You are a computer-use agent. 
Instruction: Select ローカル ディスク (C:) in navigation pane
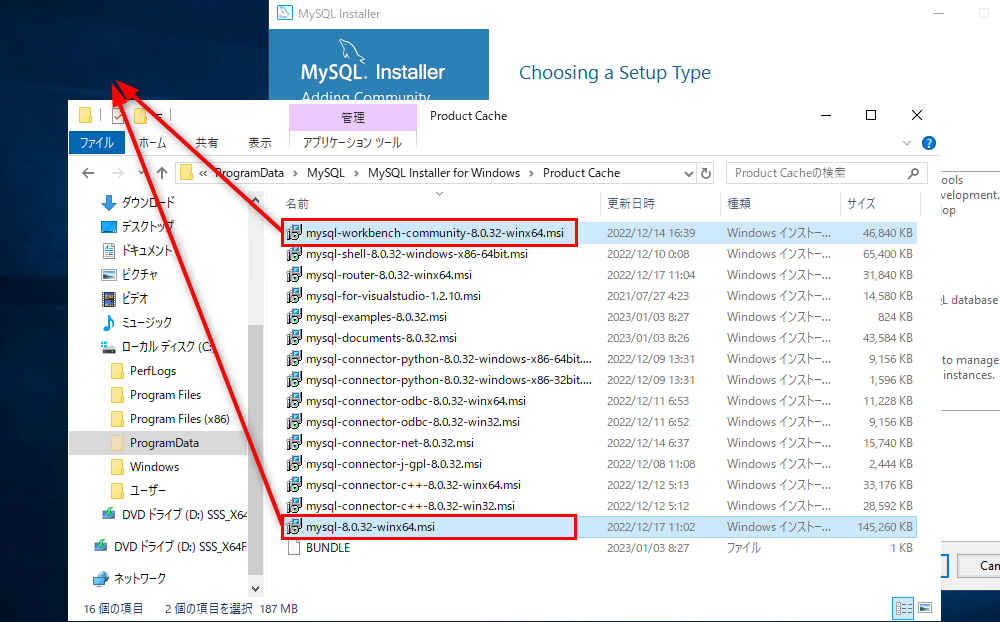166,346
